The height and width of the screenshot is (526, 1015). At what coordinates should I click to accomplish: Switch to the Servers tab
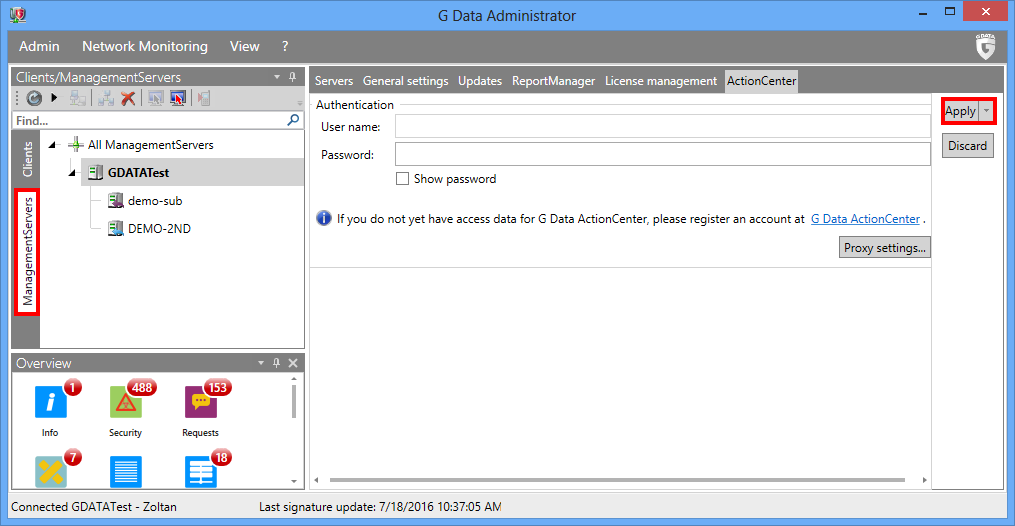point(334,81)
